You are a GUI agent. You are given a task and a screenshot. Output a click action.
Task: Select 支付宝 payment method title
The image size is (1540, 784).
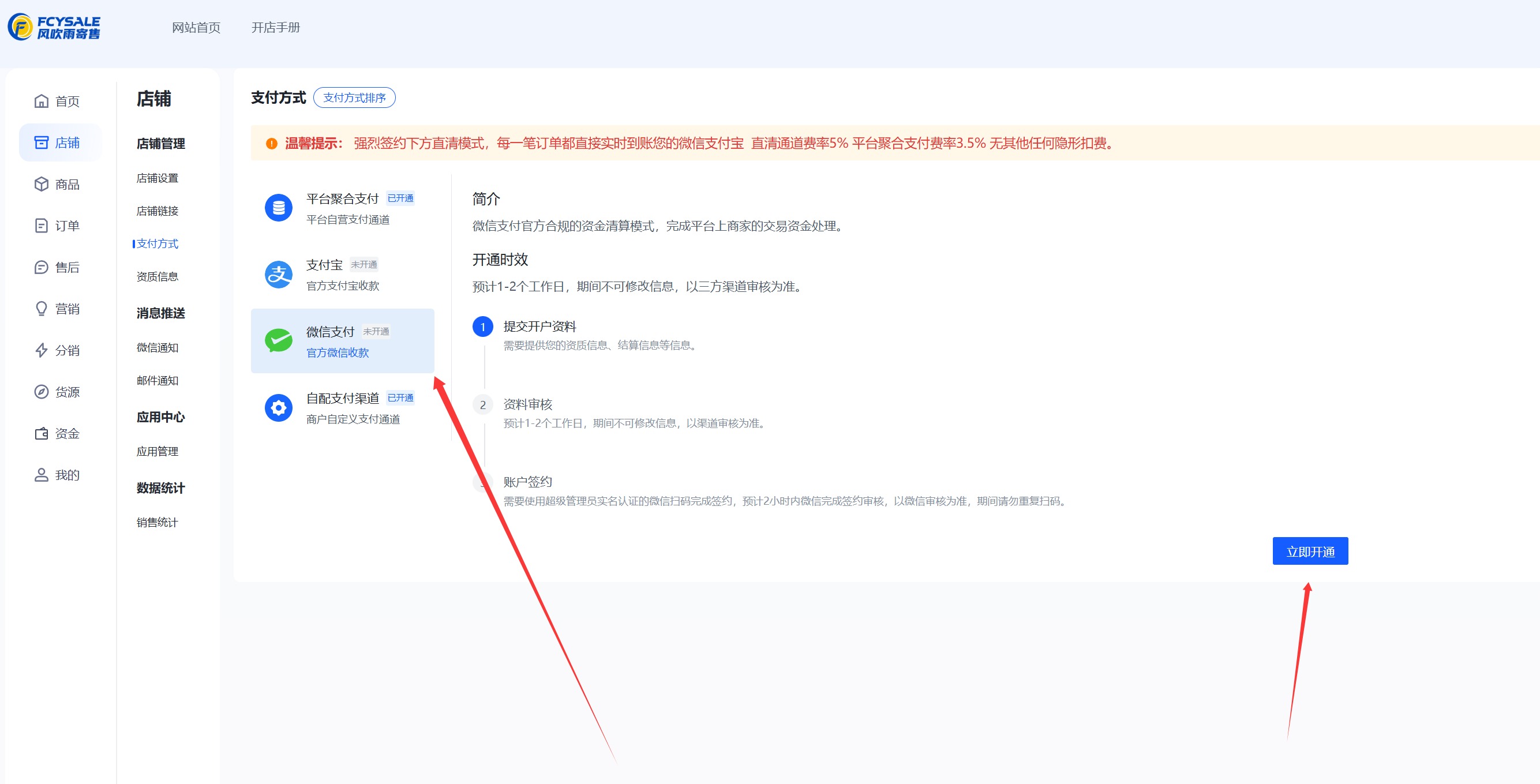click(325, 265)
